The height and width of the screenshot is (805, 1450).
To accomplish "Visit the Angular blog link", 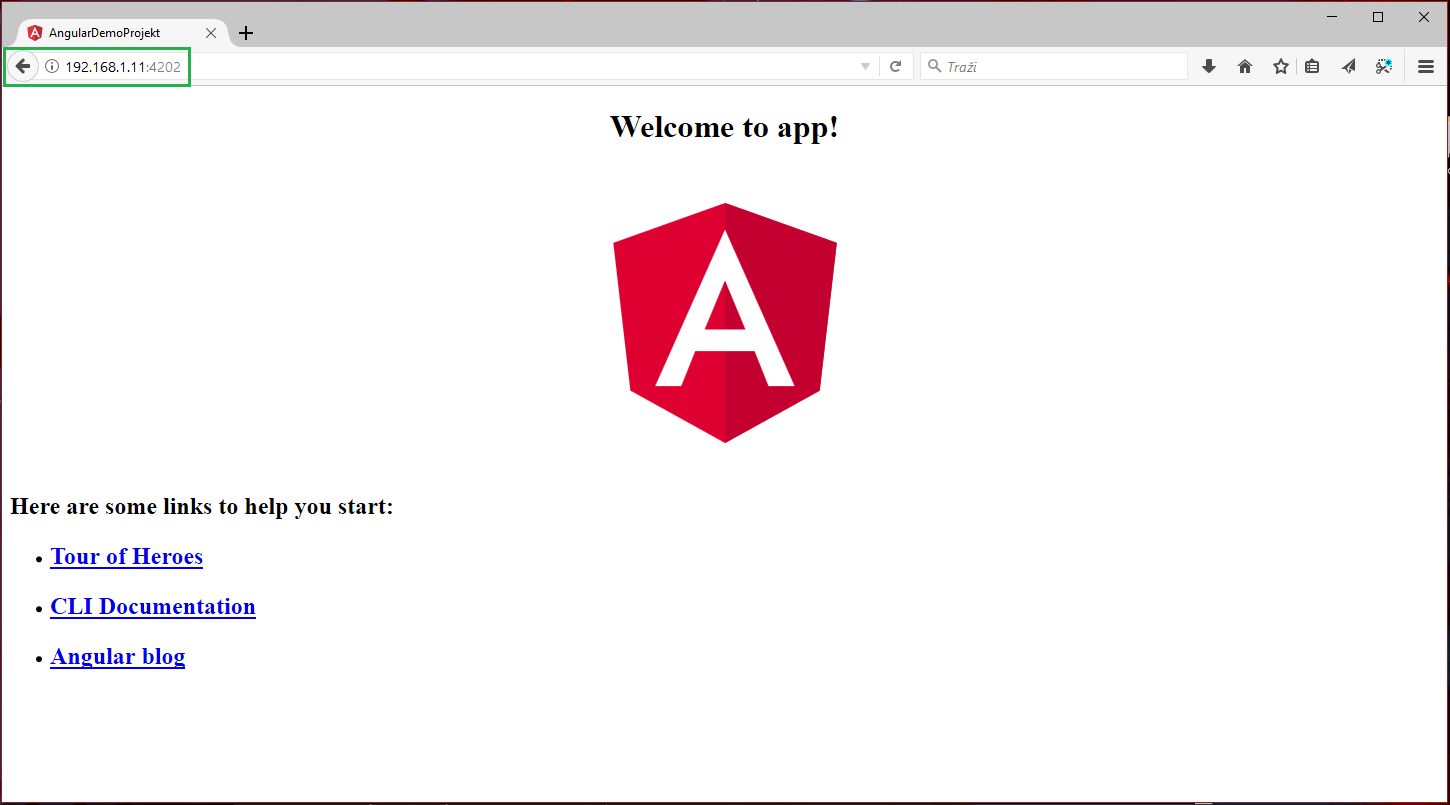I will (117, 657).
